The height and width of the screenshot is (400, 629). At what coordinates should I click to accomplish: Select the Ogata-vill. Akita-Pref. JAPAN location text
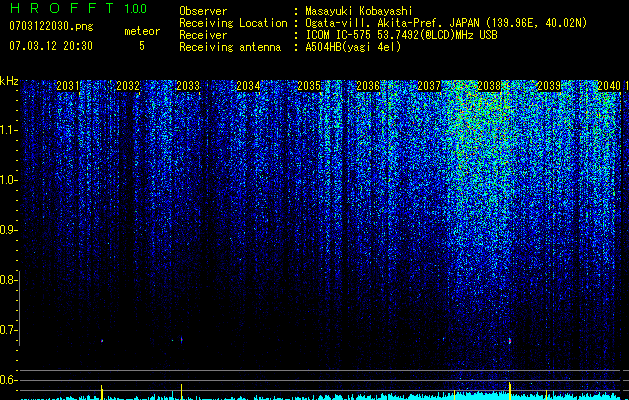click(x=446, y=23)
